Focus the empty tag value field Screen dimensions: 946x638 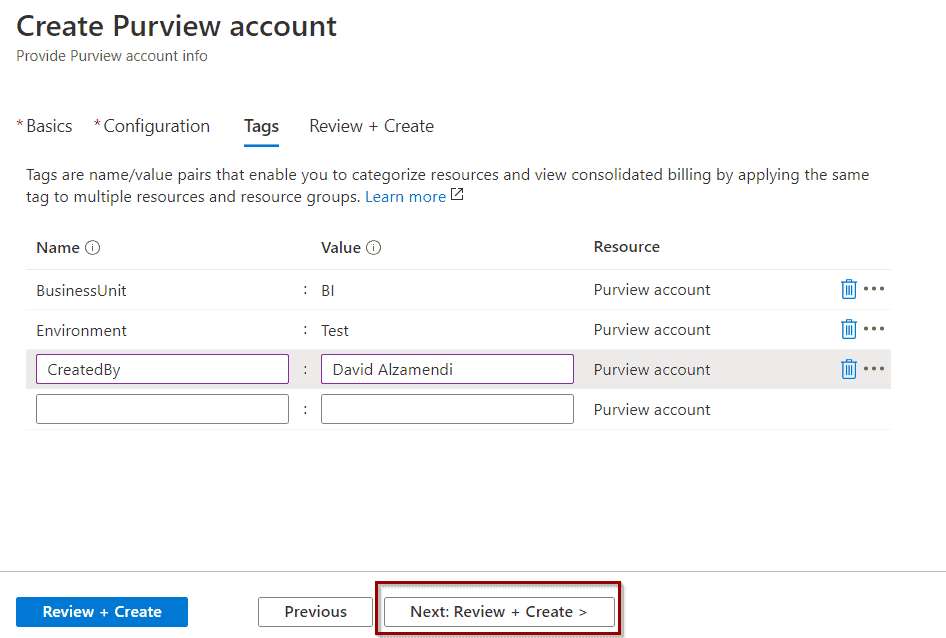pyautogui.click(x=447, y=409)
